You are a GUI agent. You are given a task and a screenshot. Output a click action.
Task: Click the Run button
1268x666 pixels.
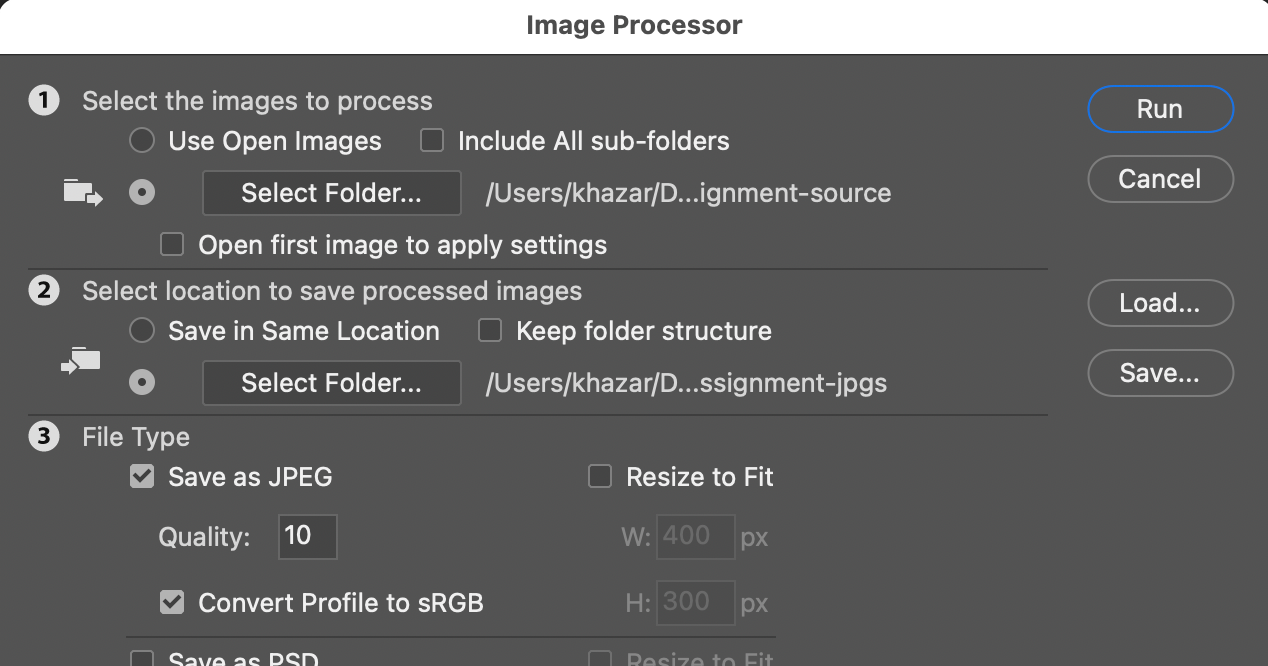1160,109
